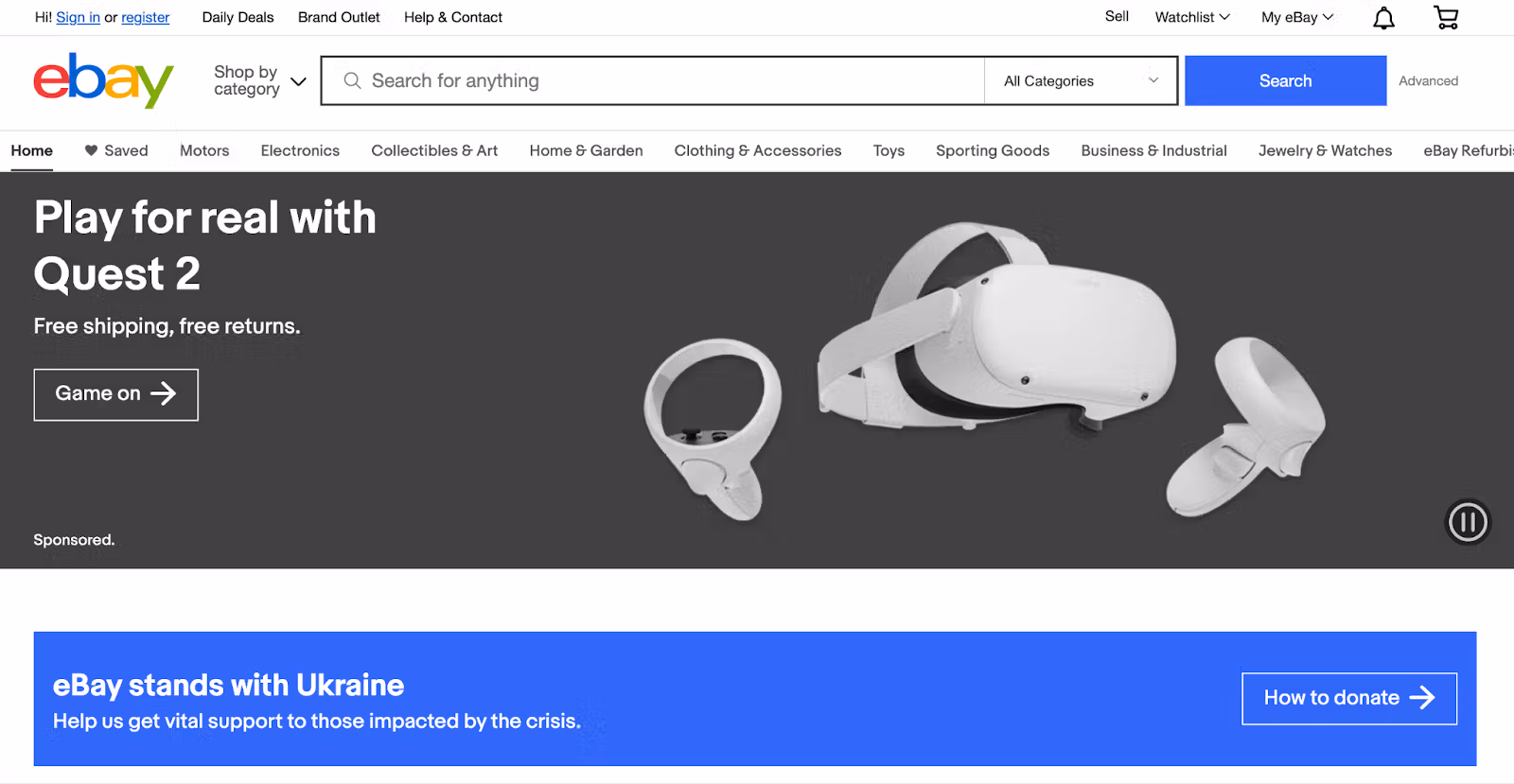The width and height of the screenshot is (1514, 784).
Task: Select the Sporting Goods tab
Action: [x=993, y=150]
